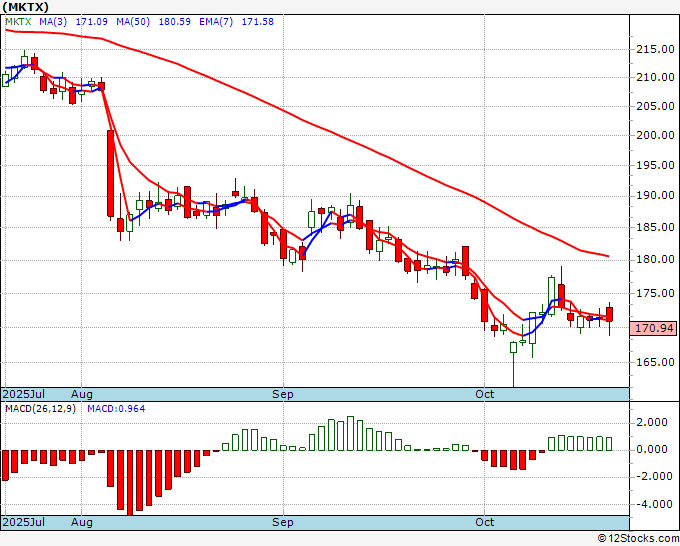Click the 12Stocks.com copyright text
Screen dimensions: 680x546
[x=638, y=539]
